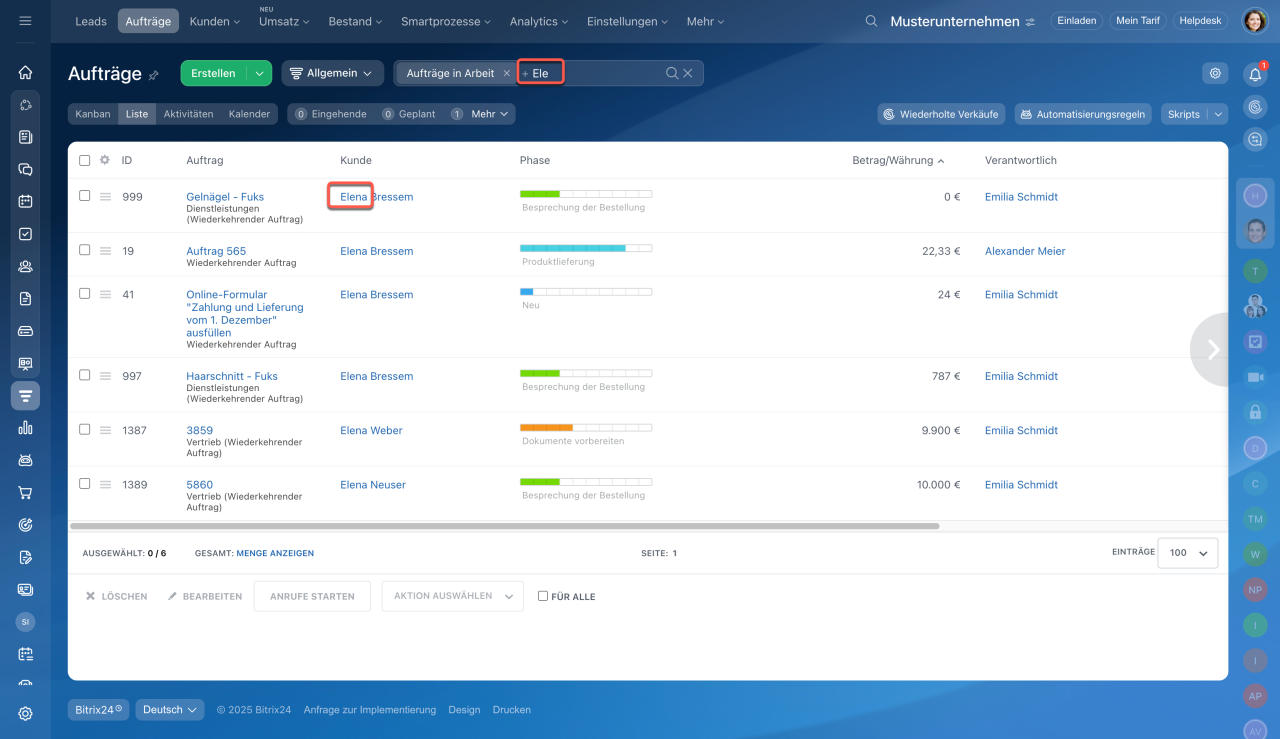Viewport: 1280px width, 739px height.
Task: Open Bestand menu in top navigation
Action: [x=355, y=21]
